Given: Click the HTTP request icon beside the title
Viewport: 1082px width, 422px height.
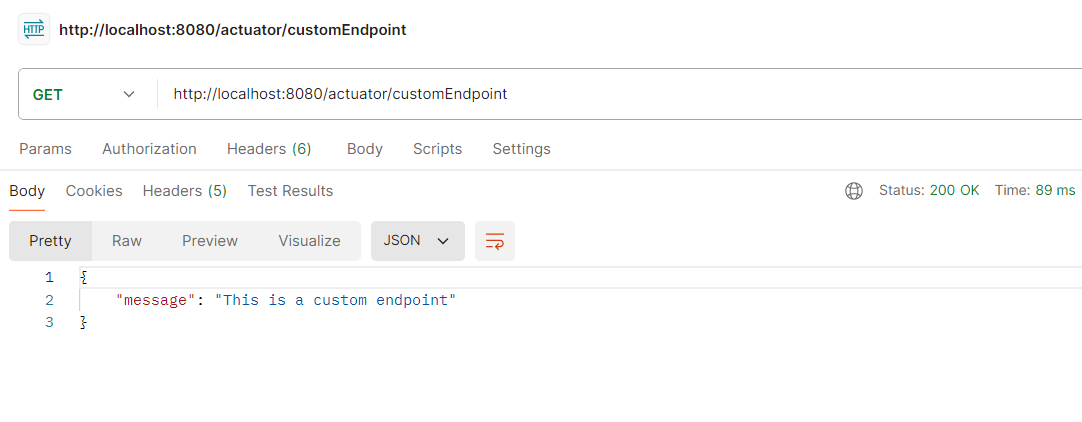Looking at the screenshot, I should [34, 30].
